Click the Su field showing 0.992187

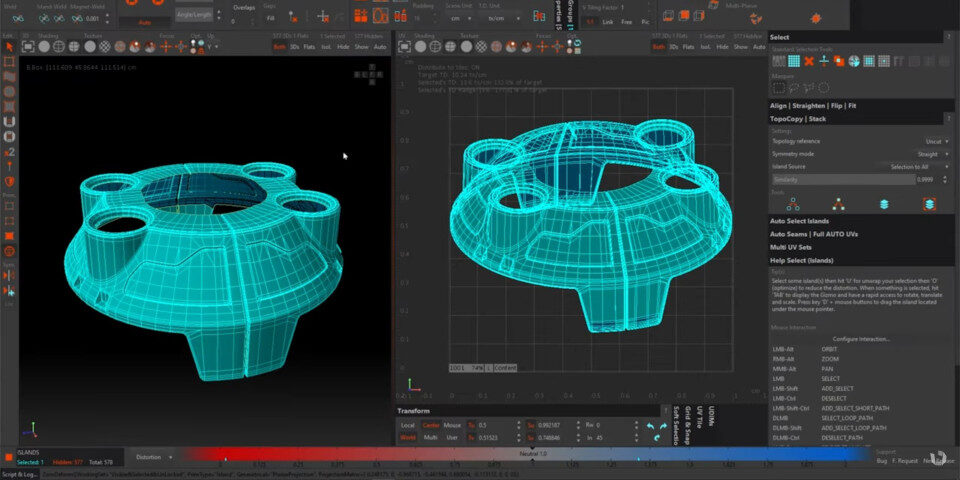pos(556,425)
